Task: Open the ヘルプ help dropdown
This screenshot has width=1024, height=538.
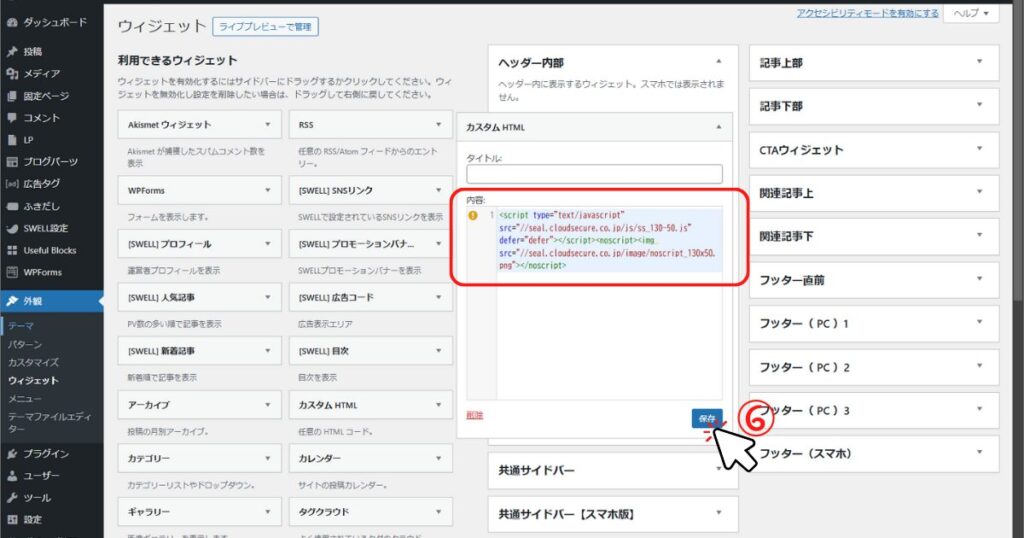Action: [x=970, y=13]
